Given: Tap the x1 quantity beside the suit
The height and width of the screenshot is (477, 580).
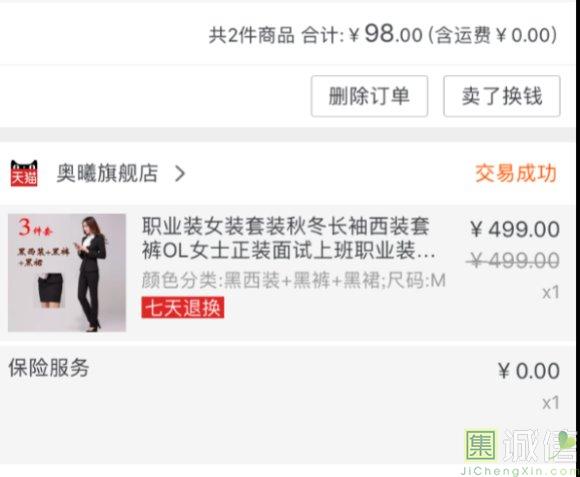Looking at the screenshot, I should tap(550, 292).
